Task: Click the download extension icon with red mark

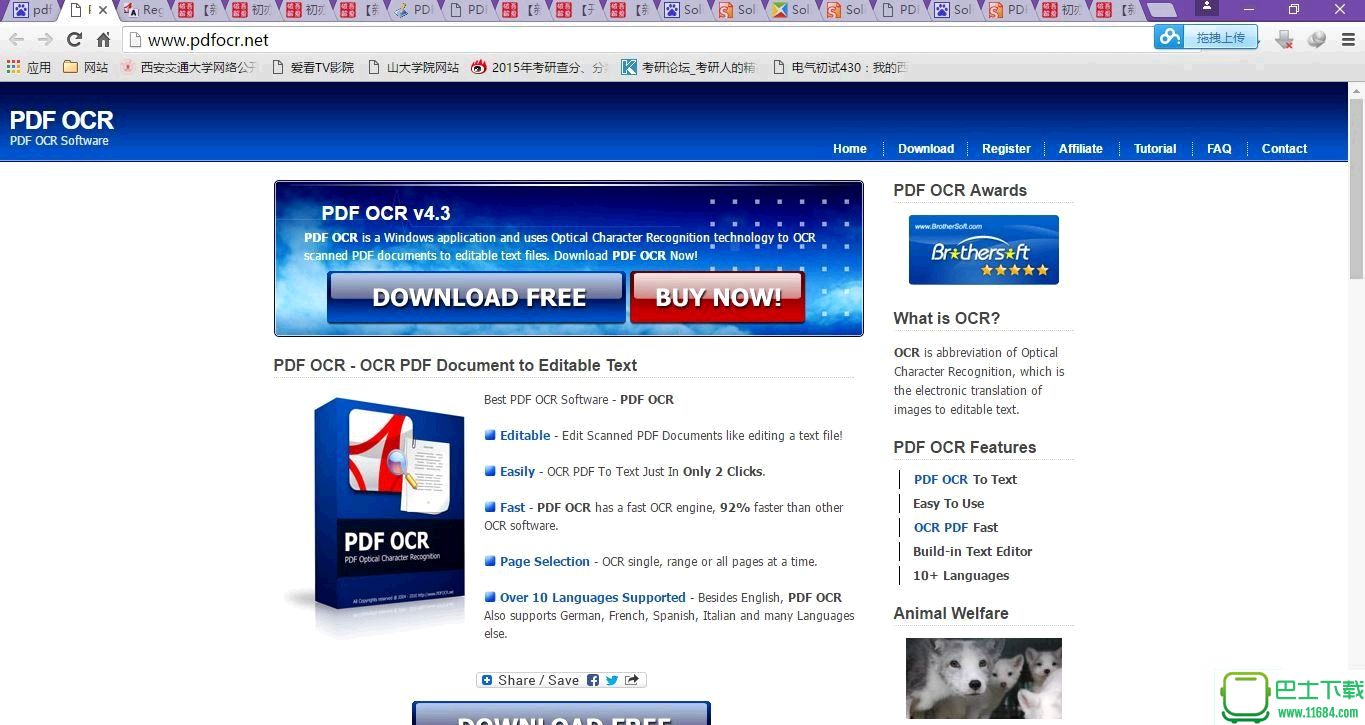Action: point(1284,40)
